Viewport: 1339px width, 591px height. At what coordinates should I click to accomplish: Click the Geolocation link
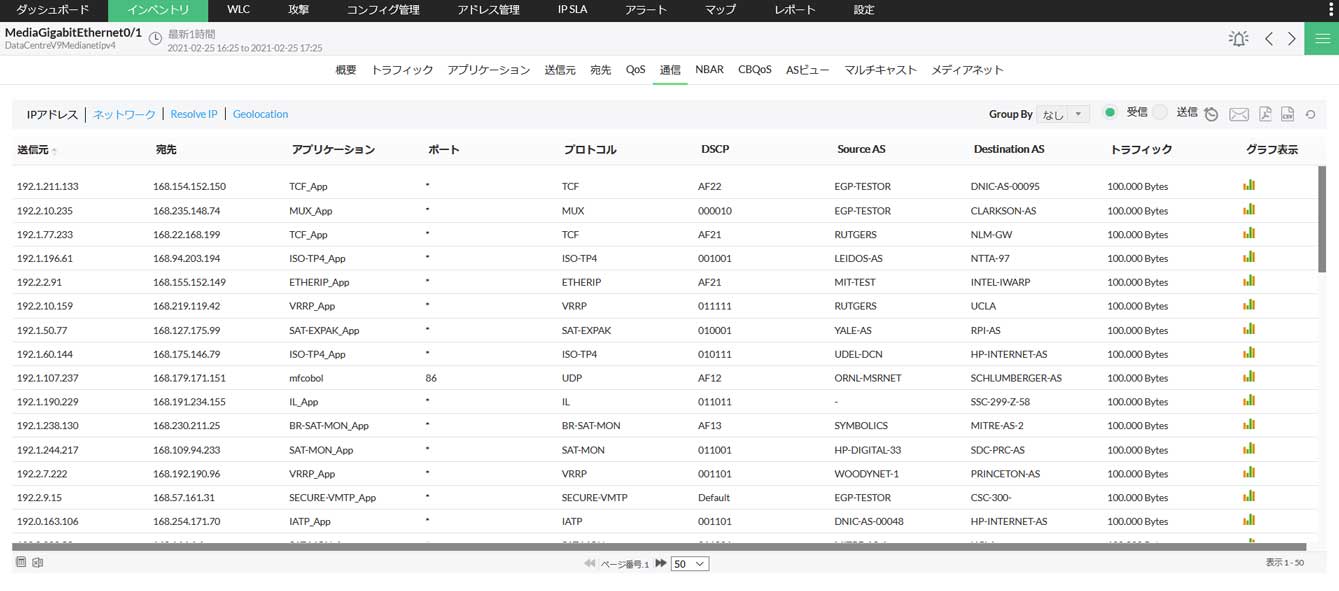[x=260, y=114]
